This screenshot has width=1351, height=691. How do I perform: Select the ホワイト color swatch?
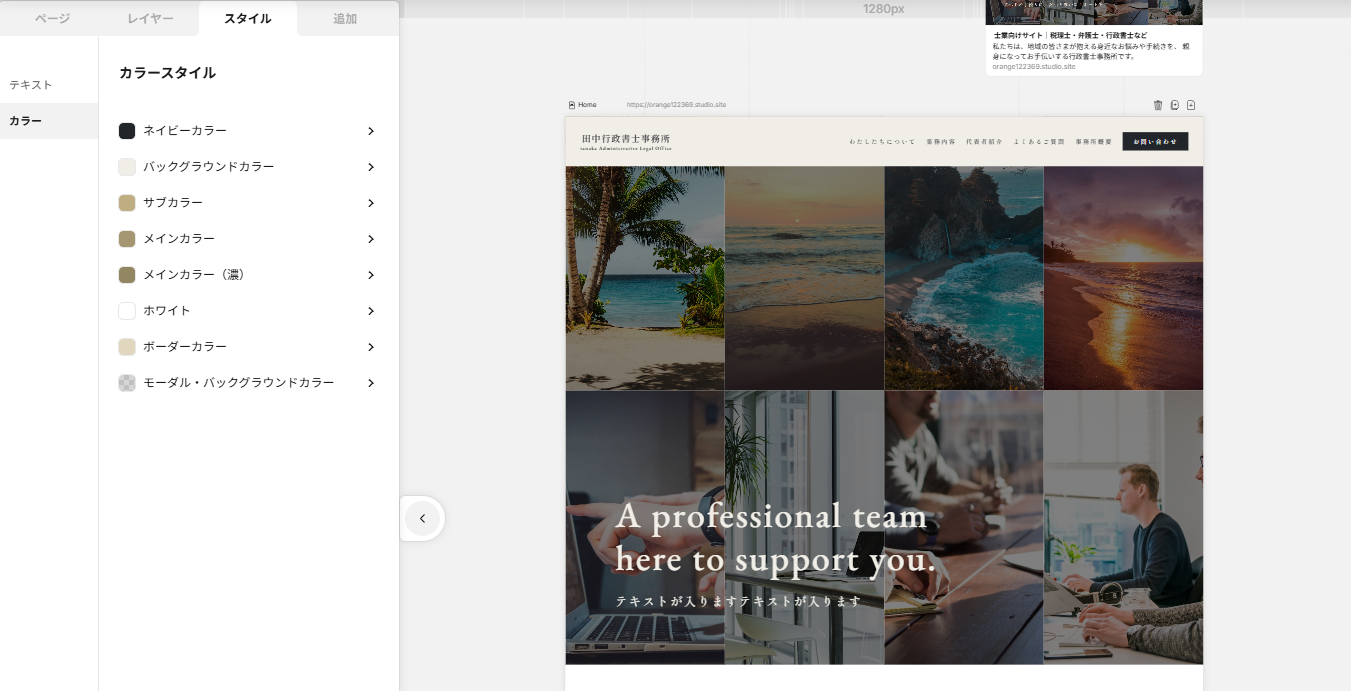(127, 311)
